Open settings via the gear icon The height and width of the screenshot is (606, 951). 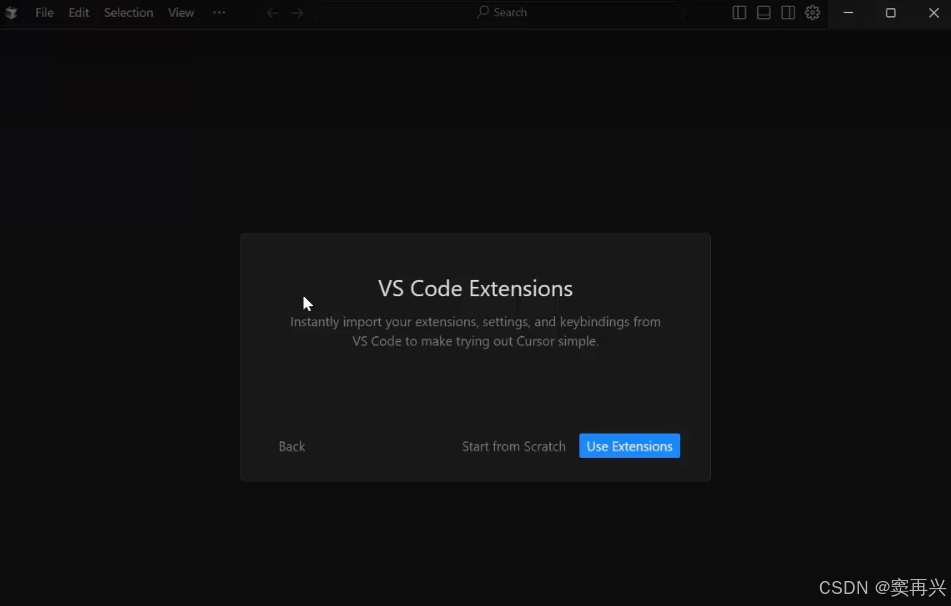813,13
